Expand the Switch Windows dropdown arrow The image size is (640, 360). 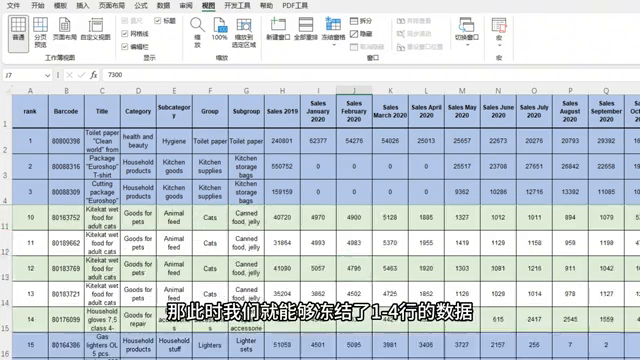467,45
